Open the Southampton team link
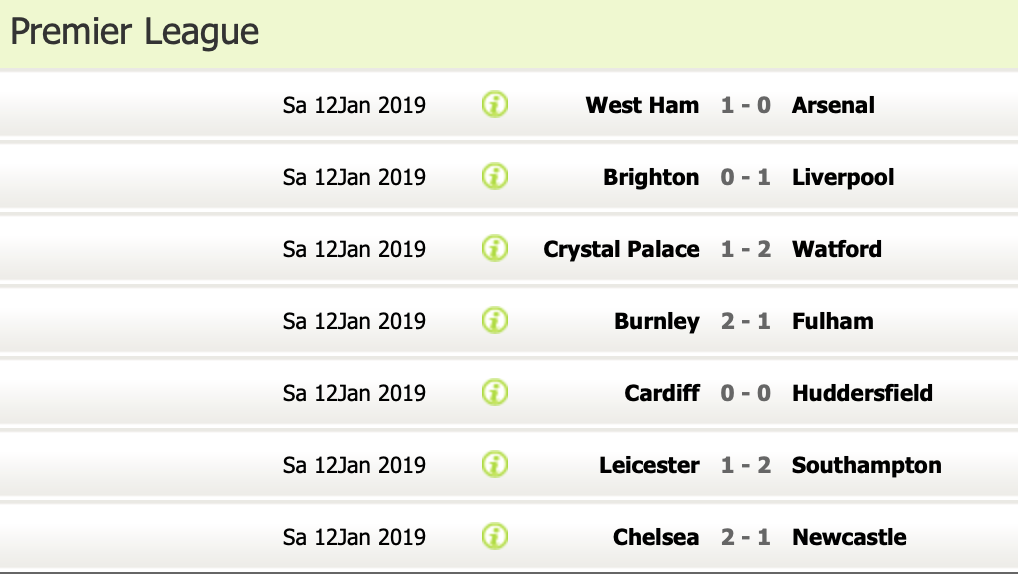The image size is (1018, 574). tap(866, 465)
